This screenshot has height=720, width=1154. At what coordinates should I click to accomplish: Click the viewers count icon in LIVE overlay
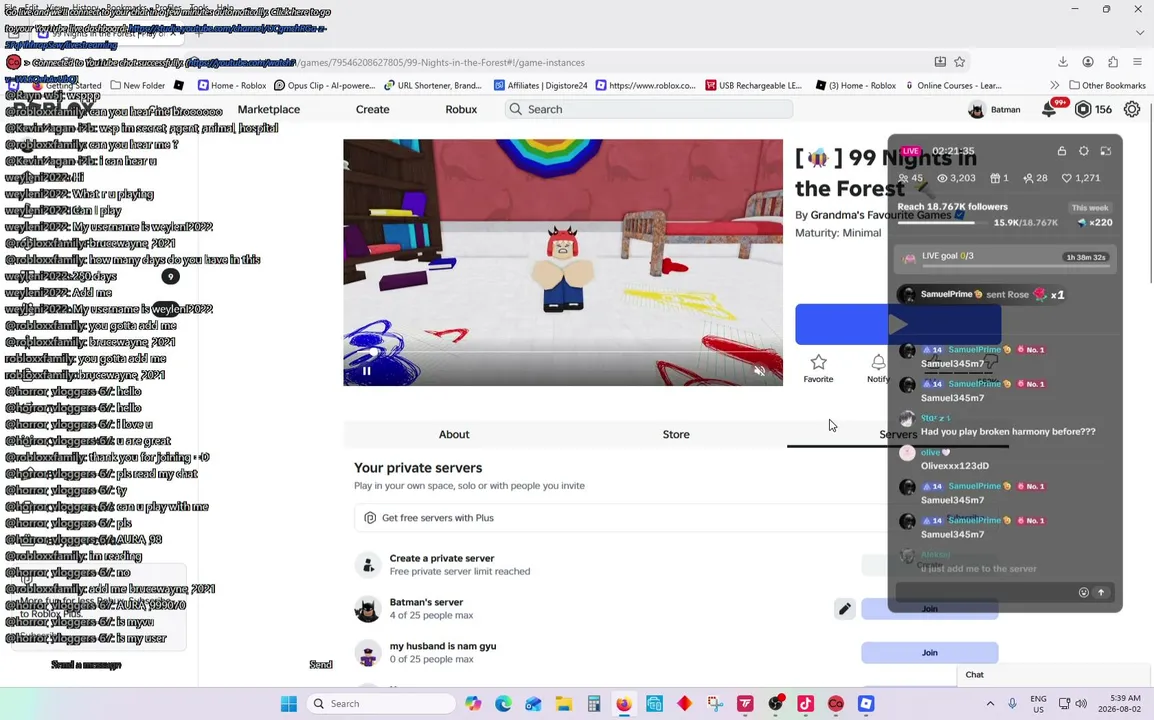[x=942, y=178]
